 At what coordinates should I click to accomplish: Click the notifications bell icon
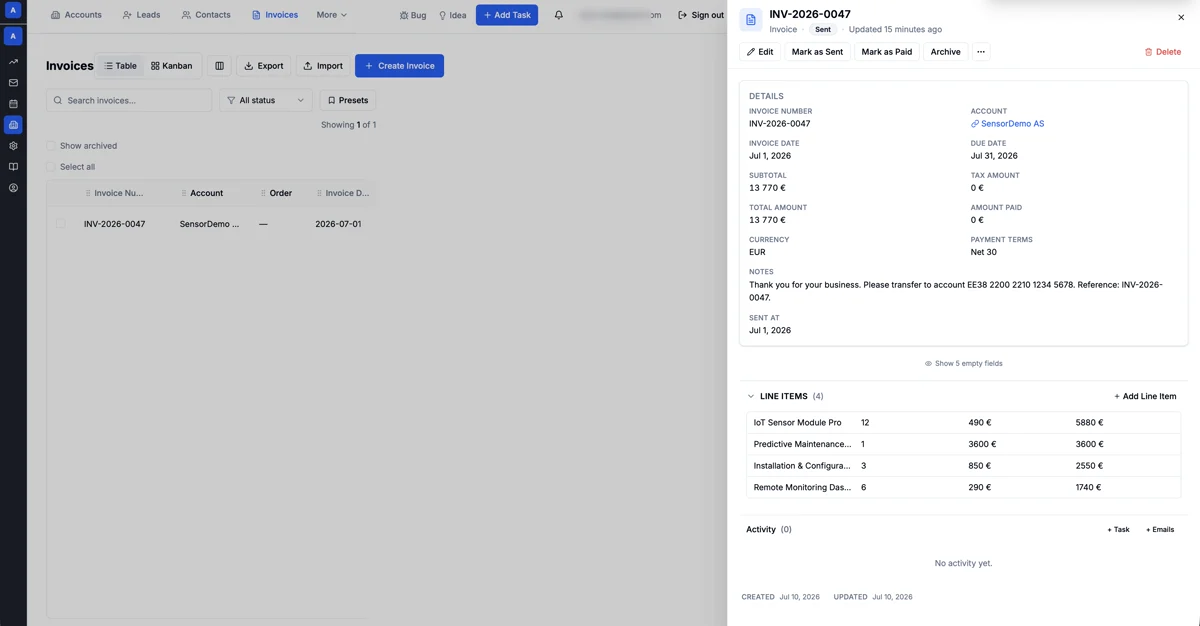point(559,15)
